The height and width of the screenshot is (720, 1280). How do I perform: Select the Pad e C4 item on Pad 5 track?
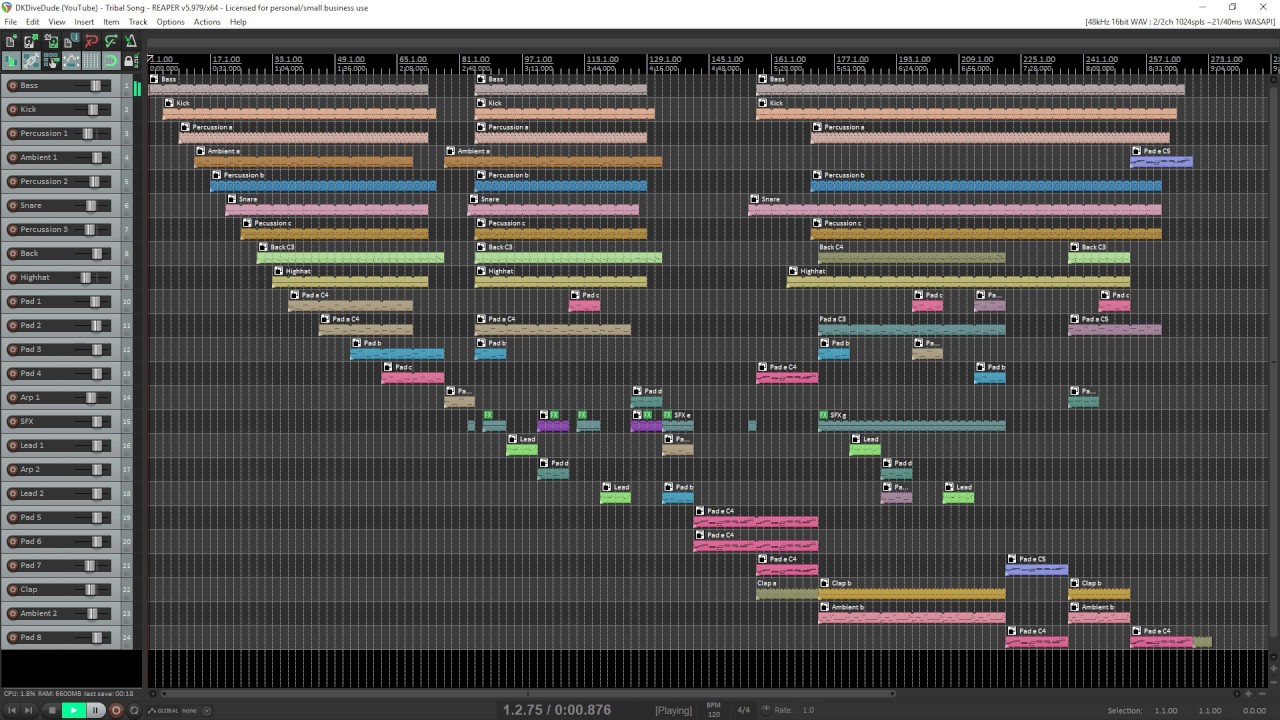pos(755,517)
